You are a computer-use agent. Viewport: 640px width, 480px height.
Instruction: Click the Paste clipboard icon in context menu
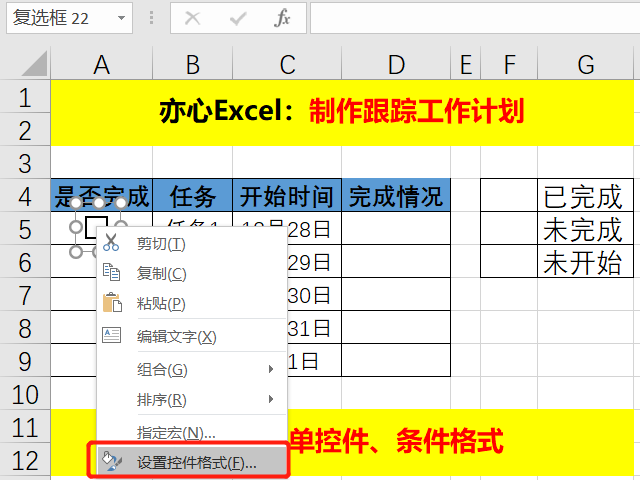pos(112,302)
